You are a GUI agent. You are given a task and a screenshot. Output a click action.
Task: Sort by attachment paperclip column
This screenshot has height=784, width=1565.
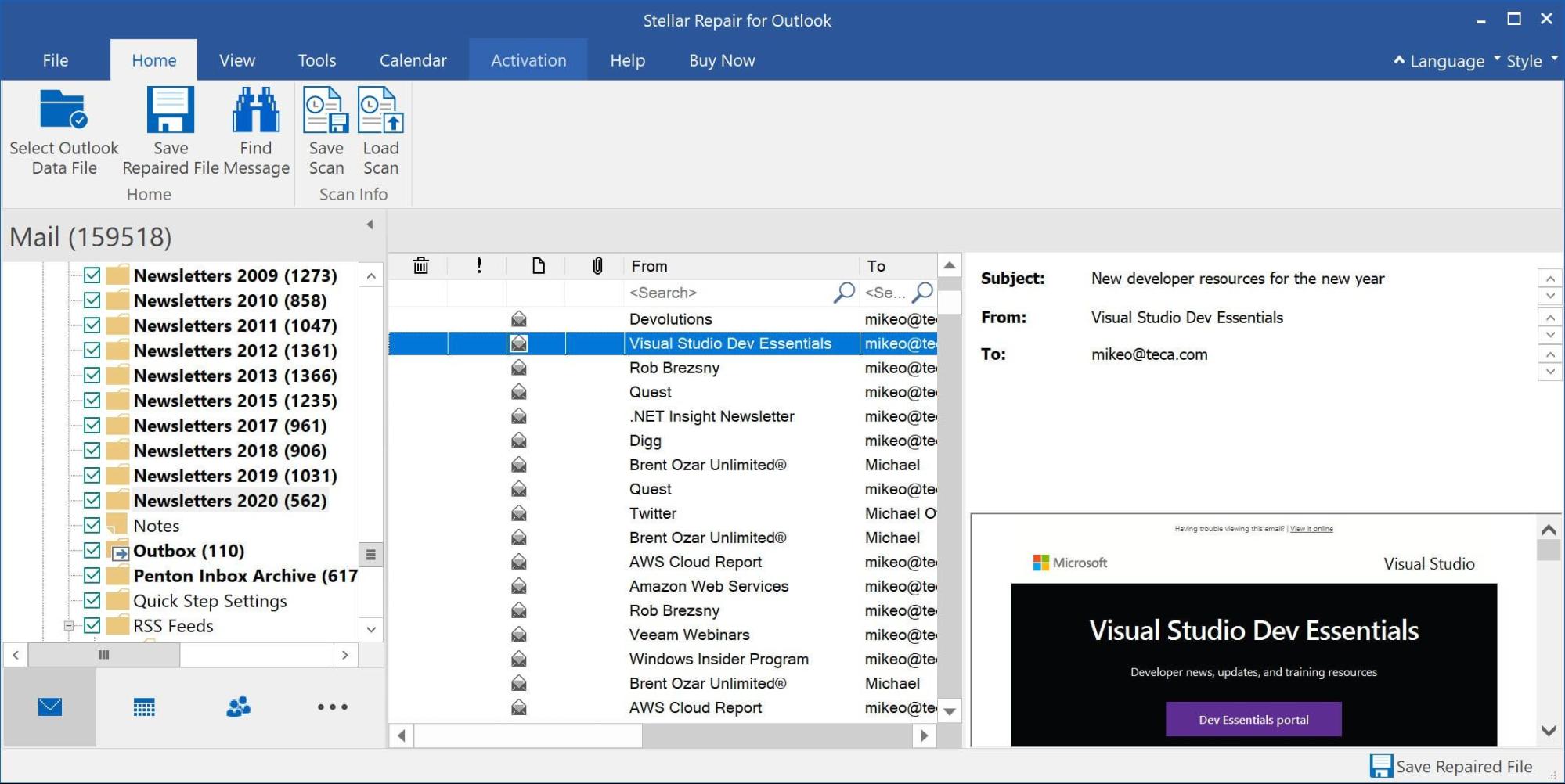[x=597, y=266]
